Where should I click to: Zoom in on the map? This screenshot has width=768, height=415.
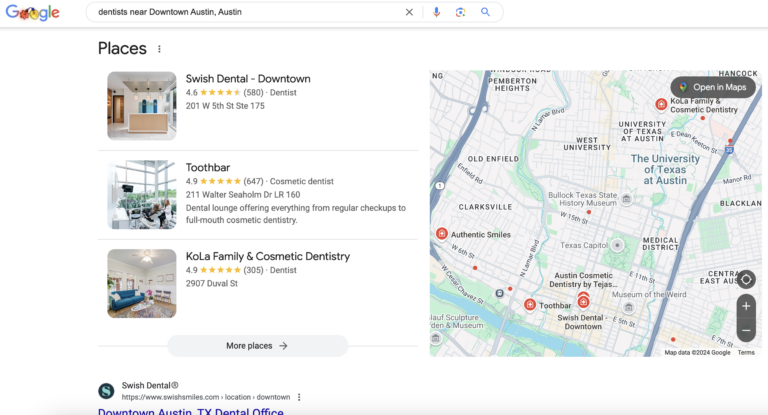pyautogui.click(x=746, y=306)
